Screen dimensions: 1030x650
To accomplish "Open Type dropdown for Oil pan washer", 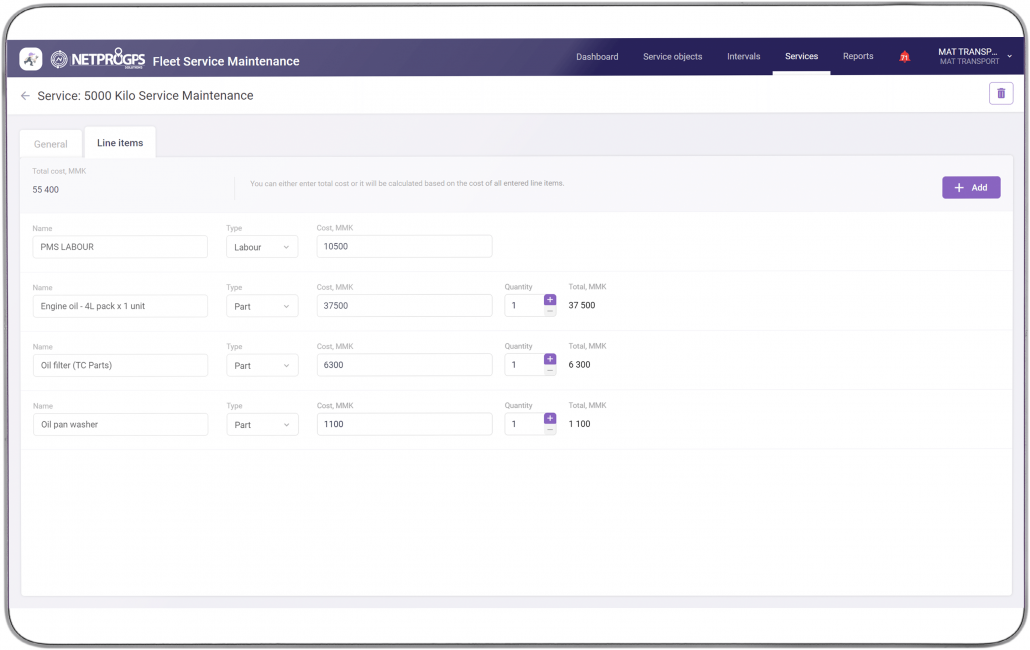I will coord(262,425).
